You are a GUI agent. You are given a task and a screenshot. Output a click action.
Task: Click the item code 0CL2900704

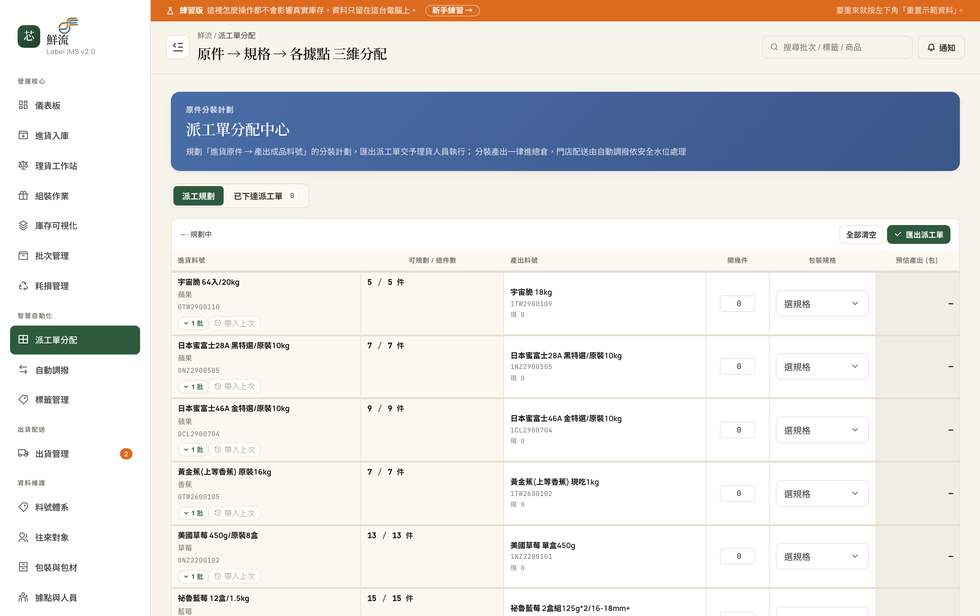199,434
